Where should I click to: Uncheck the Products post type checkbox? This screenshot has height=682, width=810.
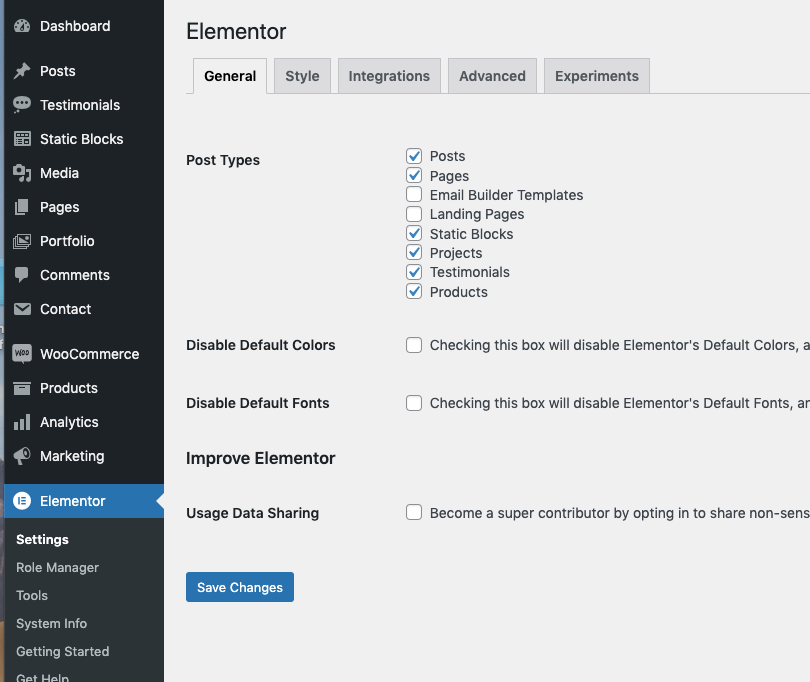coord(414,292)
